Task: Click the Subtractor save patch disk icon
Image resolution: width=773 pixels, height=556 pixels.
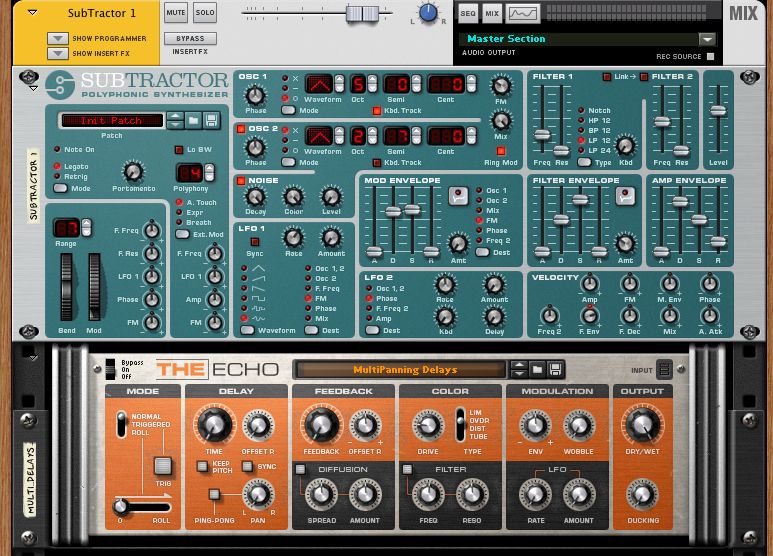Action: tap(211, 120)
